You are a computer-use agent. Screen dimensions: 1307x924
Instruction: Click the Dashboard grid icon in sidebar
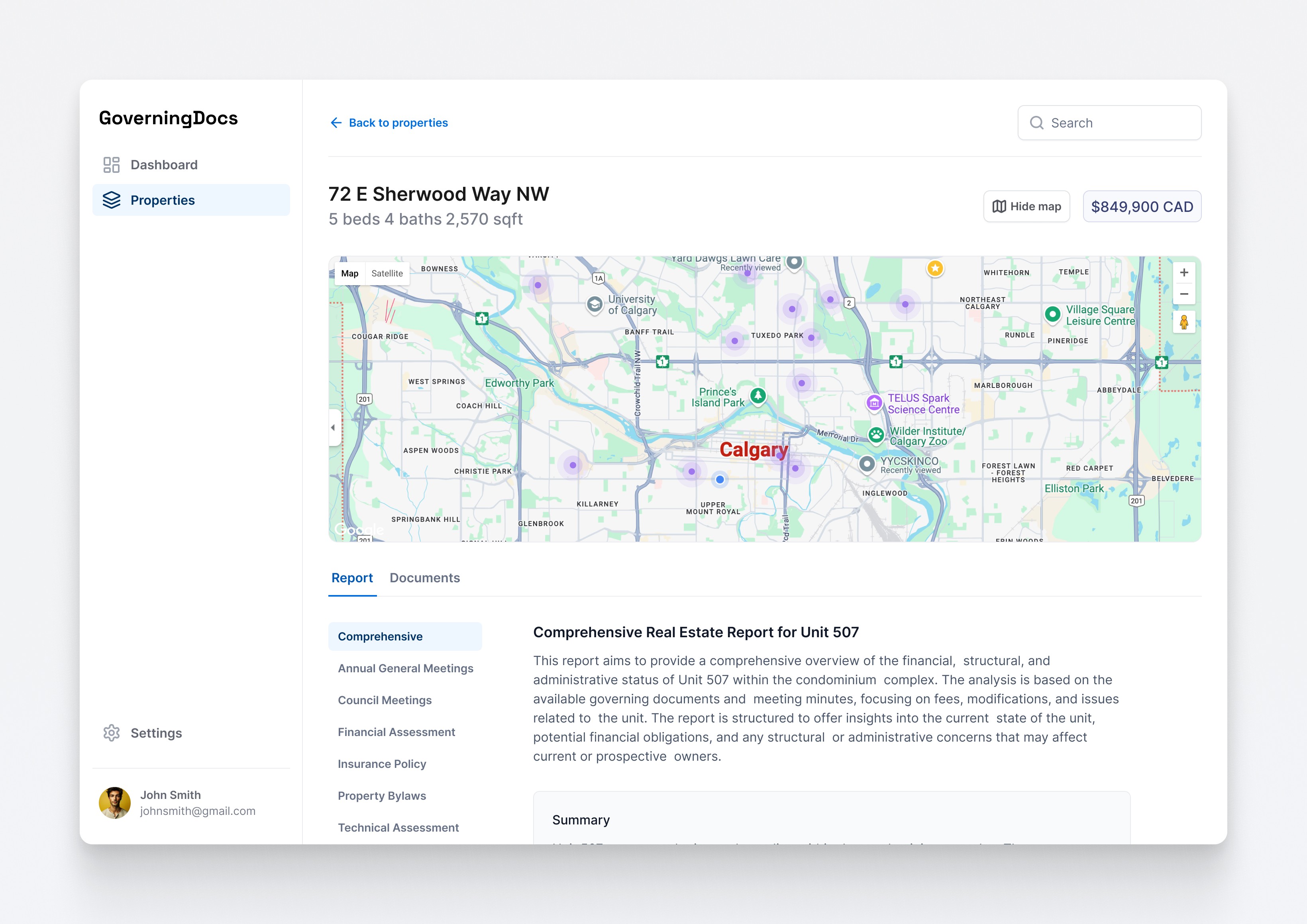(112, 165)
